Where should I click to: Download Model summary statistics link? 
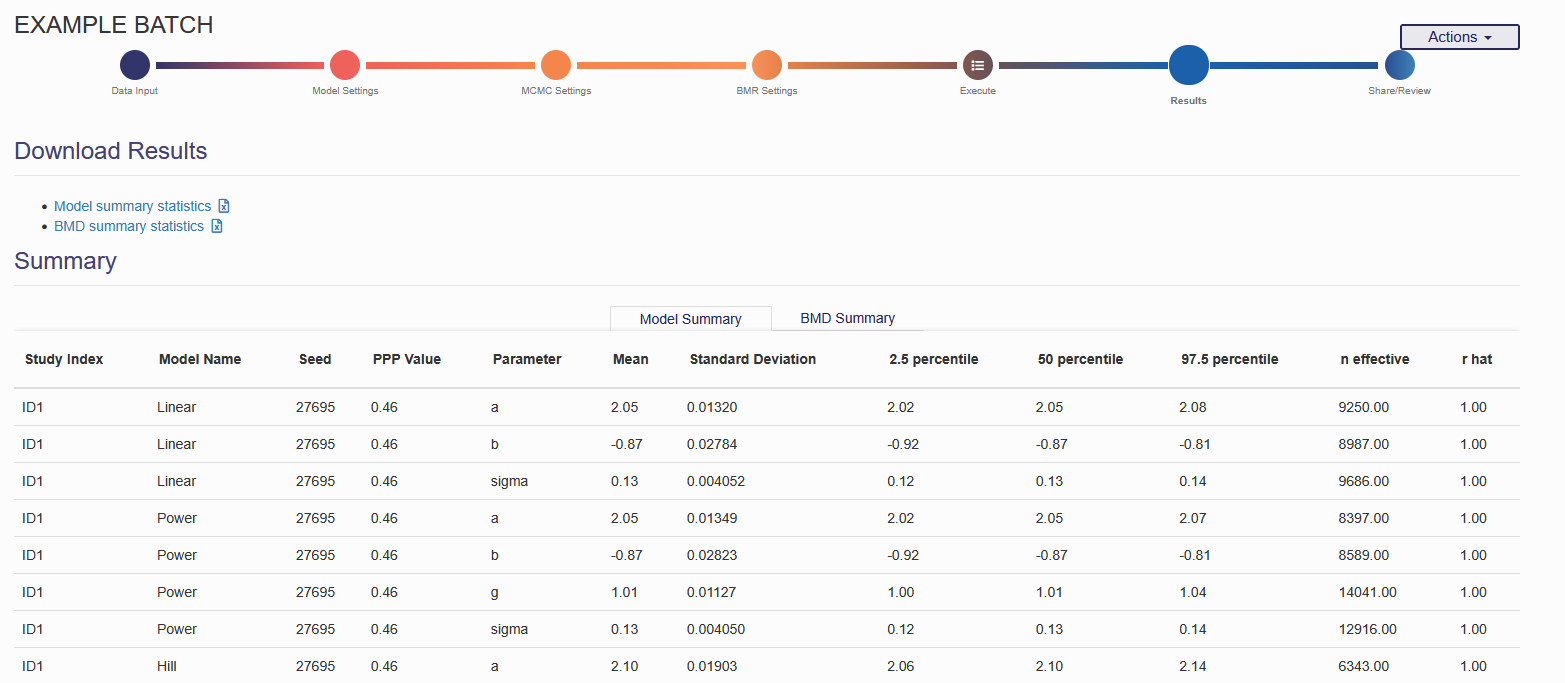pyautogui.click(x=132, y=206)
